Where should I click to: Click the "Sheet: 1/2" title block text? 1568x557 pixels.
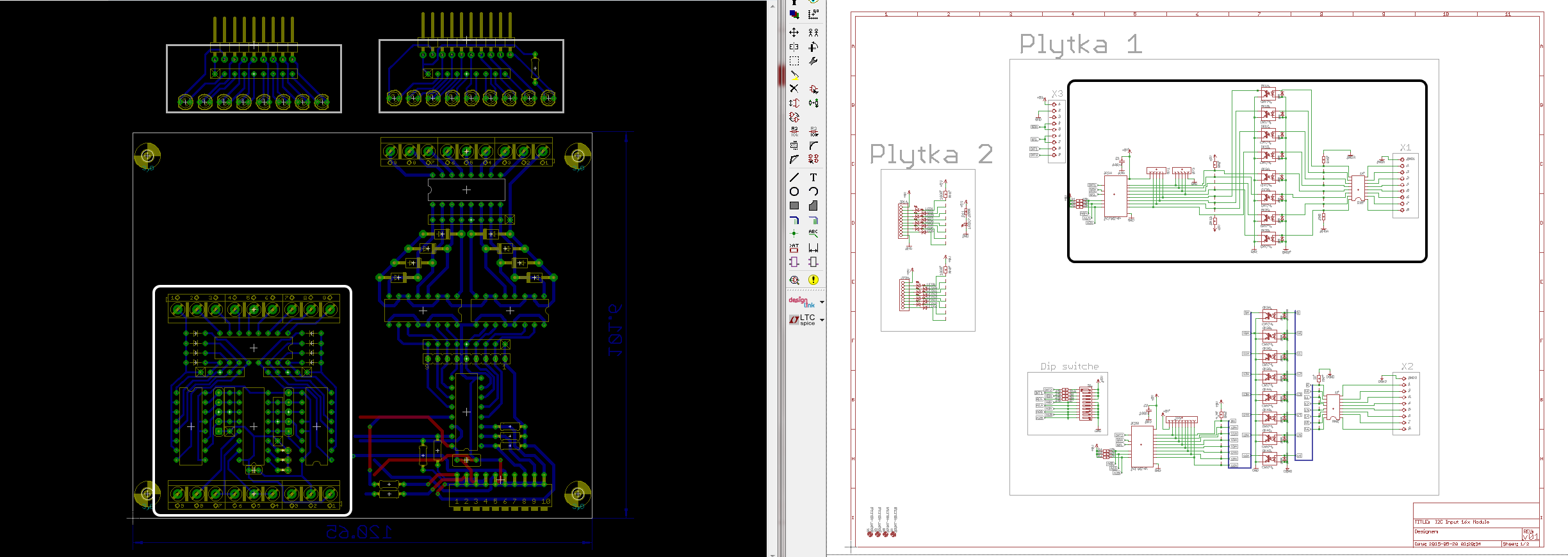point(1515,544)
